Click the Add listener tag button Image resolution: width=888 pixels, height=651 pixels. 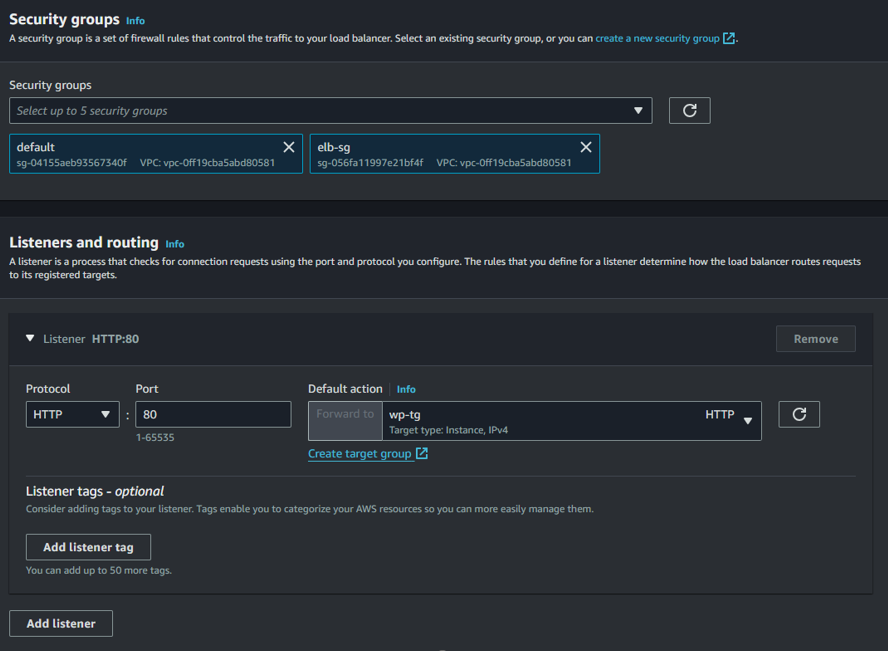[88, 547]
